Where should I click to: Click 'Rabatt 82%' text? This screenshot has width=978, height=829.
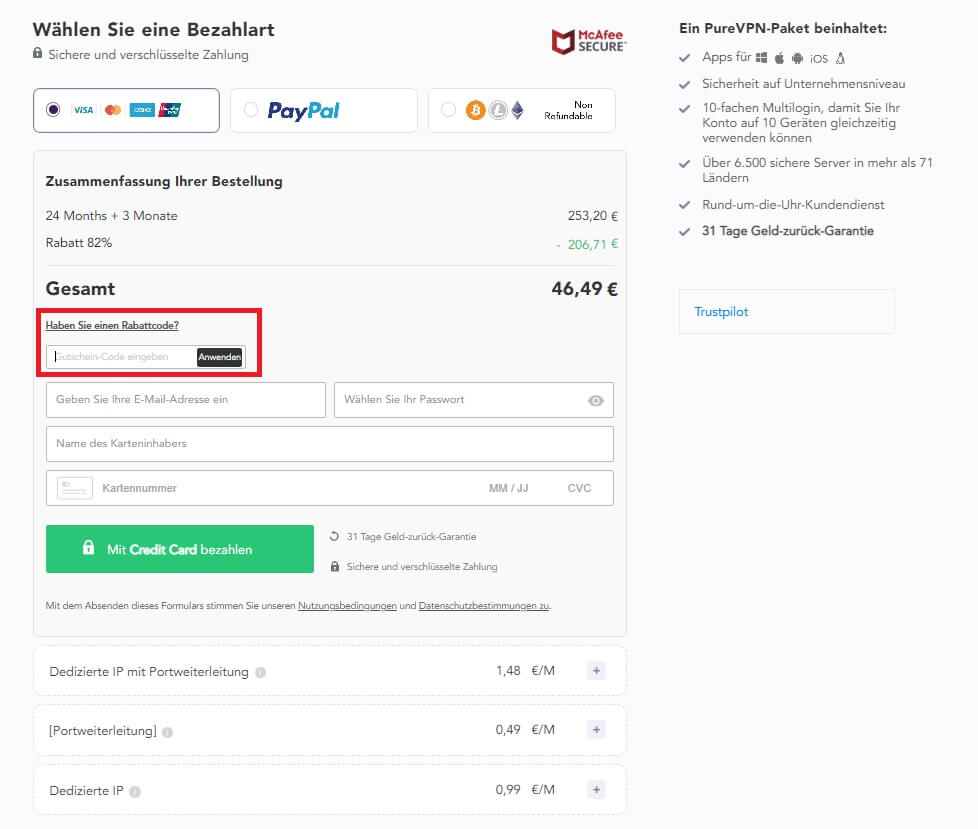point(79,243)
